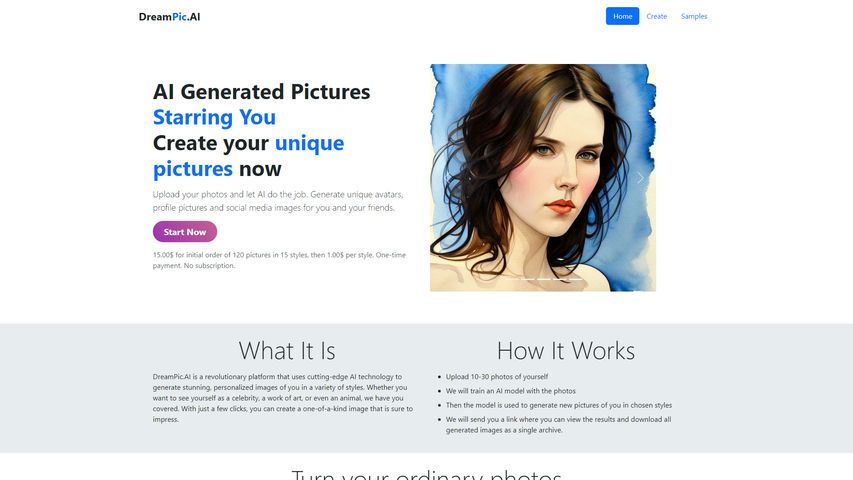
Task: Click the 'We will train an AI model' bullet
Action: coord(510,391)
